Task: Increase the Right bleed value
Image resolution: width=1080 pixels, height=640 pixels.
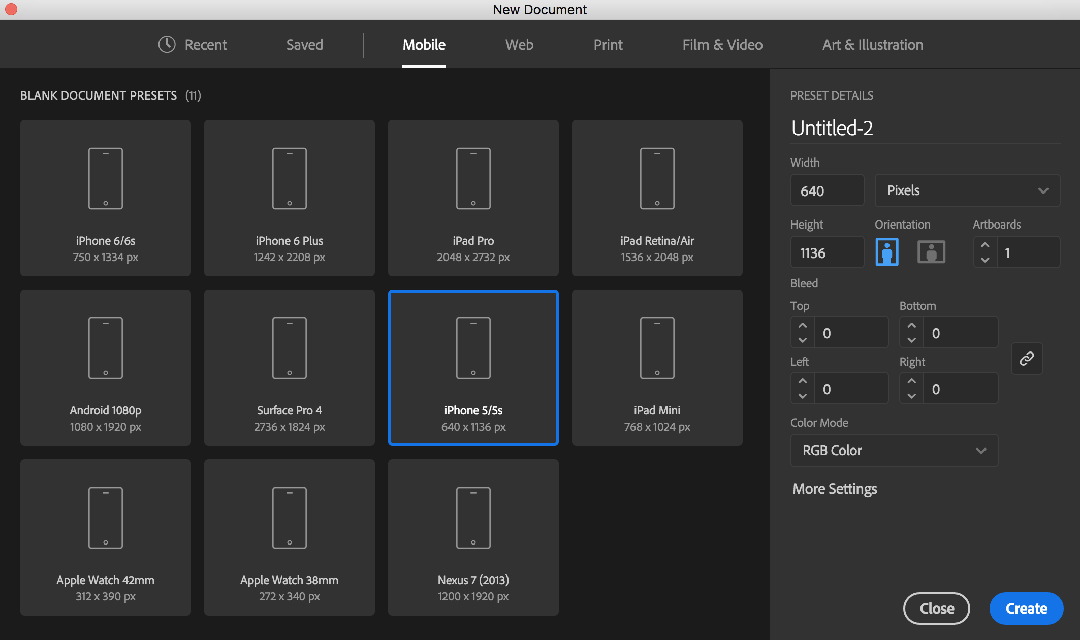Action: tap(911, 382)
